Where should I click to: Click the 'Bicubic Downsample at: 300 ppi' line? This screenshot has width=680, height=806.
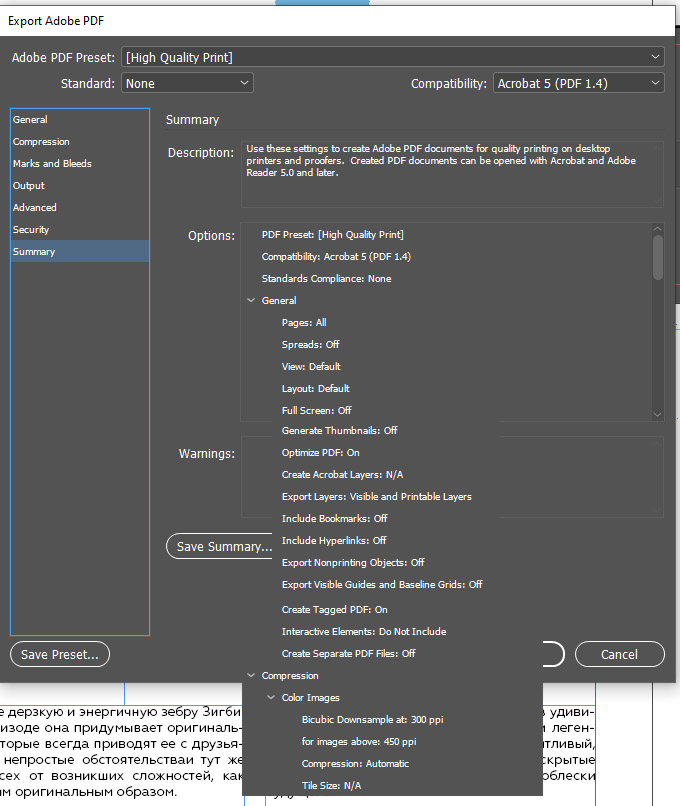click(373, 720)
